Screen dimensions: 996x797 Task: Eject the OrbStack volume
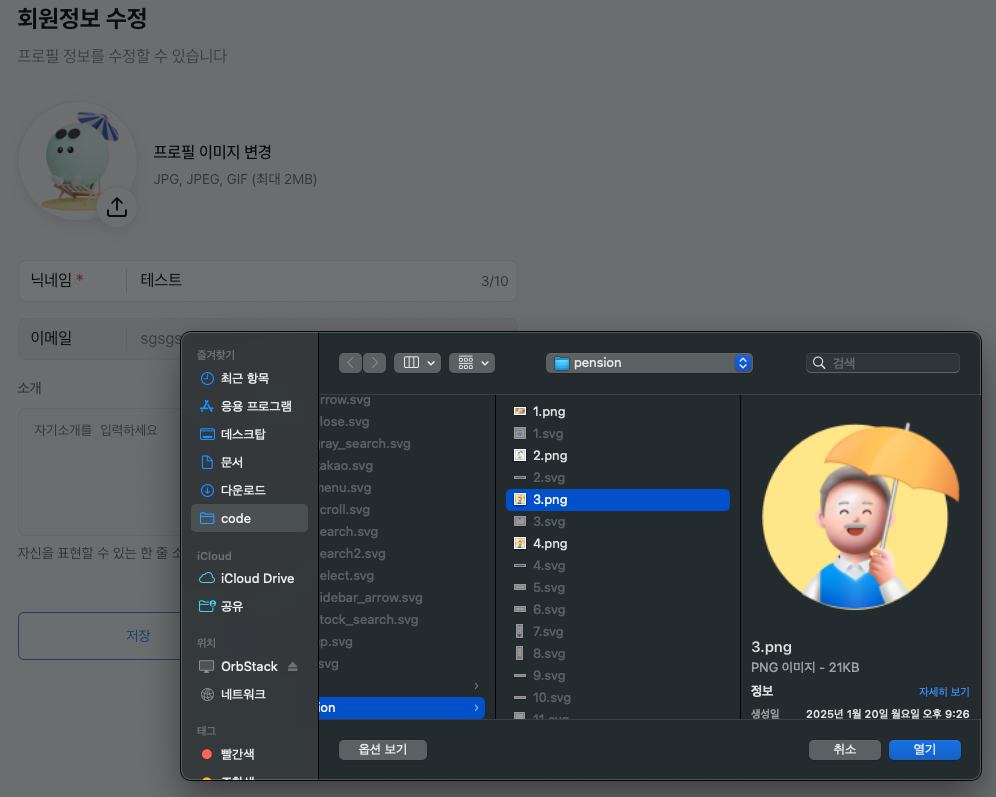(x=293, y=666)
